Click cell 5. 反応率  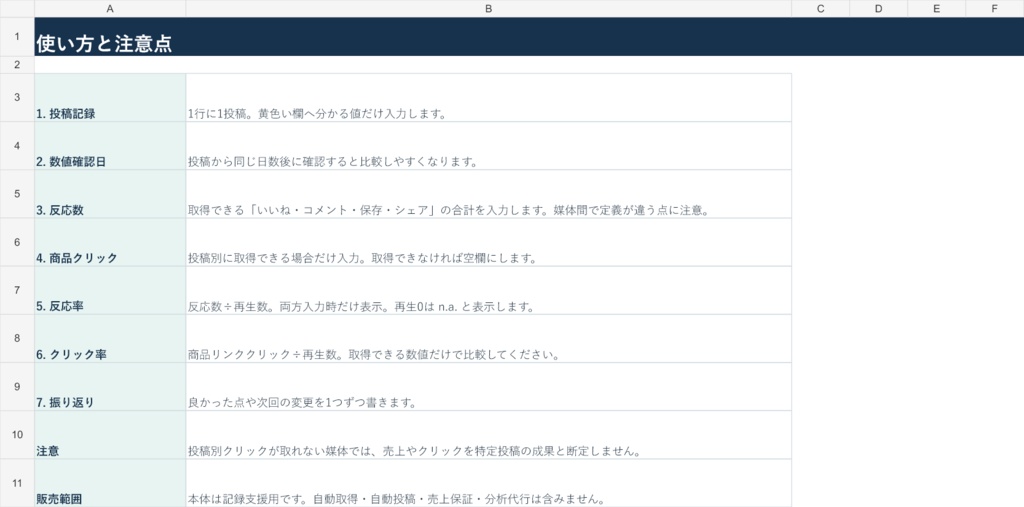pos(110,290)
